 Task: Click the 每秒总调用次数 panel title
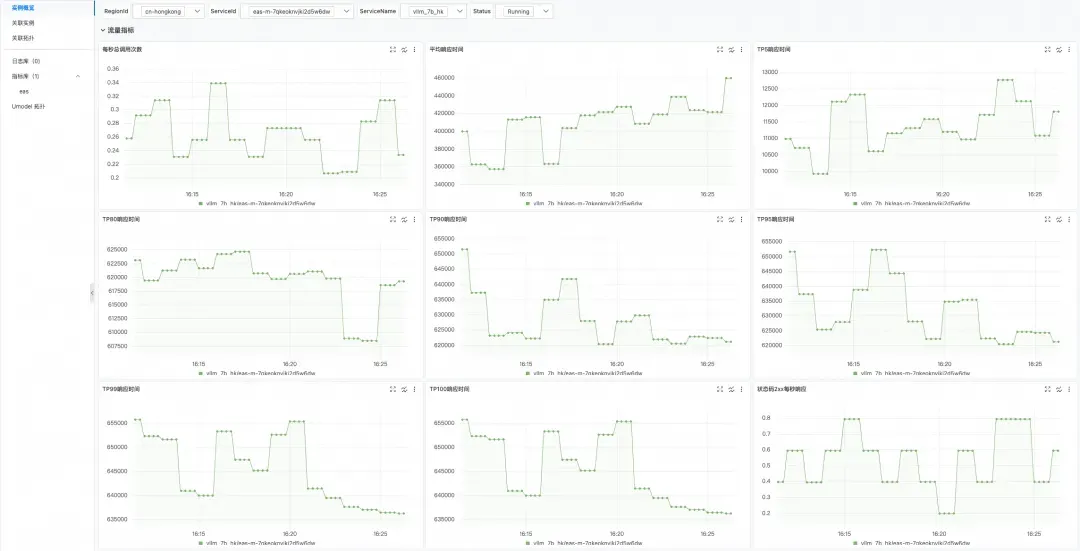coord(122,50)
